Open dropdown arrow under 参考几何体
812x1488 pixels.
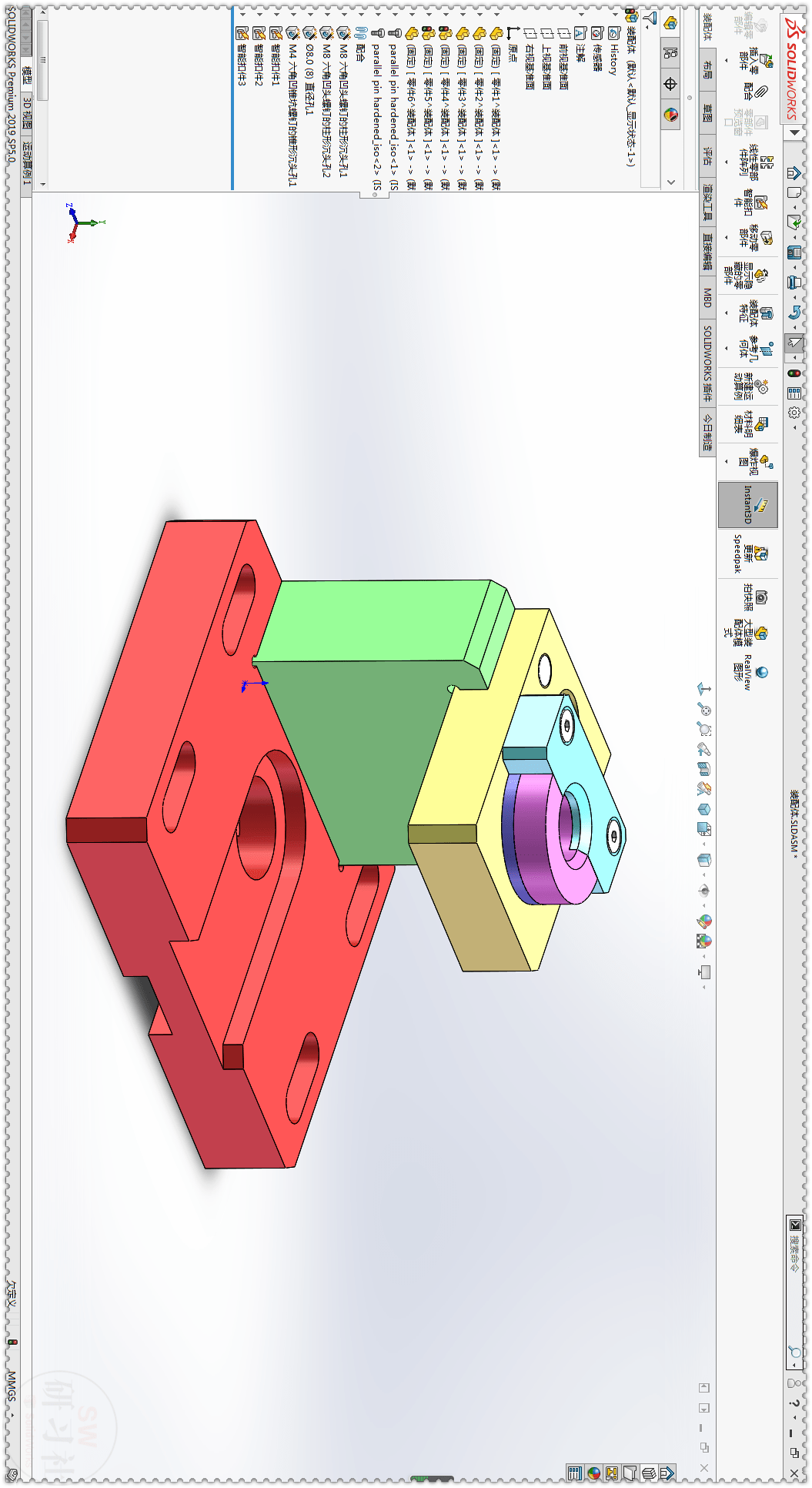coord(727,349)
